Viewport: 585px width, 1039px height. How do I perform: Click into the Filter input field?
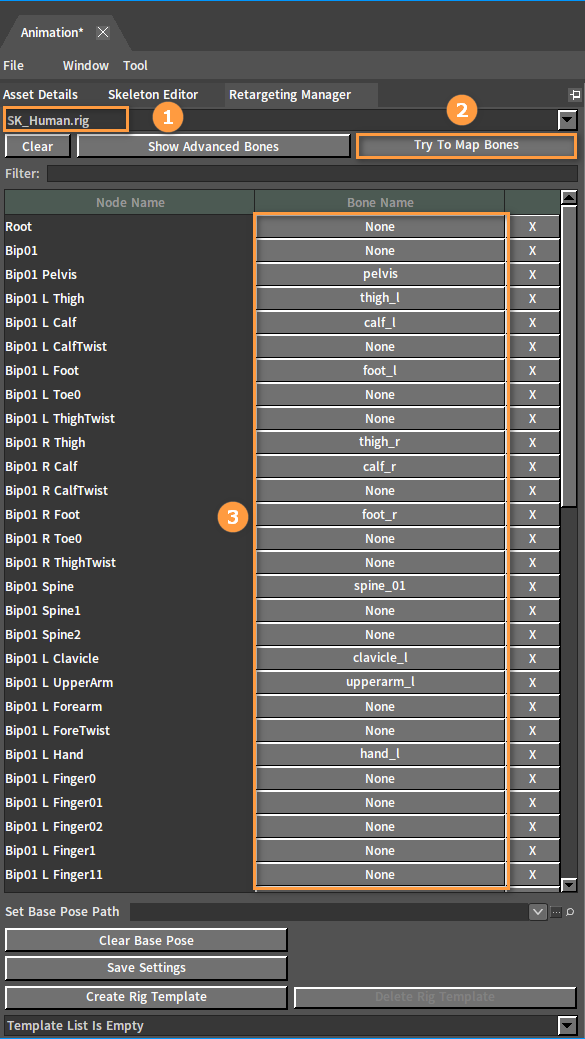pyautogui.click(x=312, y=174)
